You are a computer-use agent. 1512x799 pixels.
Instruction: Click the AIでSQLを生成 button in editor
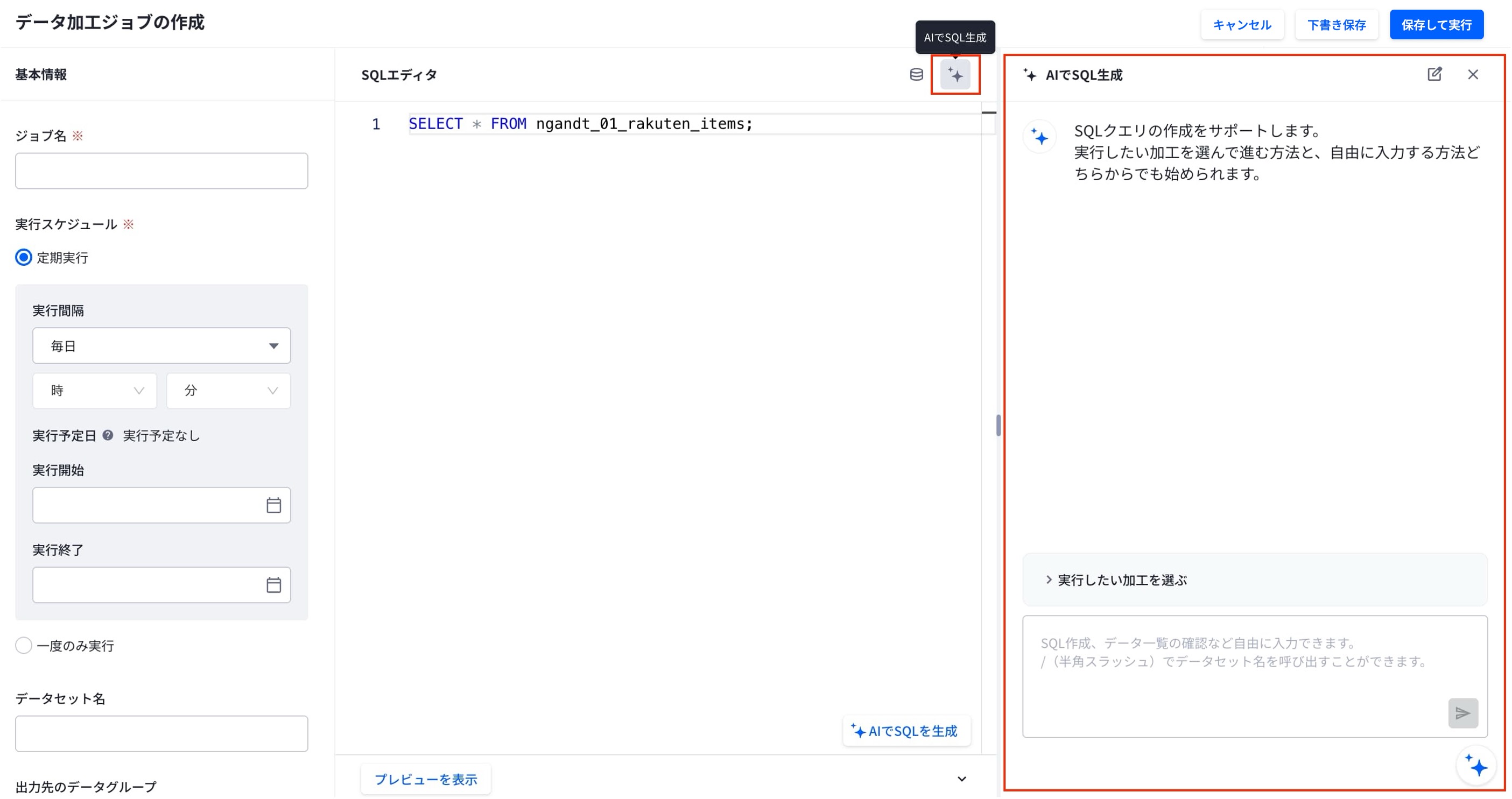click(906, 731)
